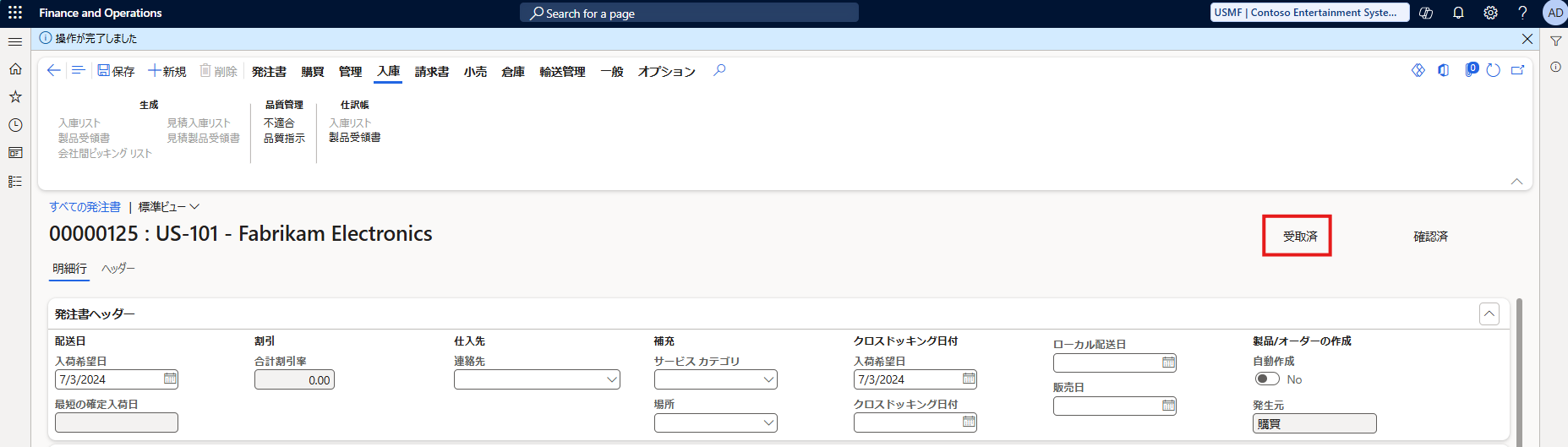Click the search magnifier in action pane
Image resolution: width=1568 pixels, height=447 pixels.
pyautogui.click(x=719, y=71)
